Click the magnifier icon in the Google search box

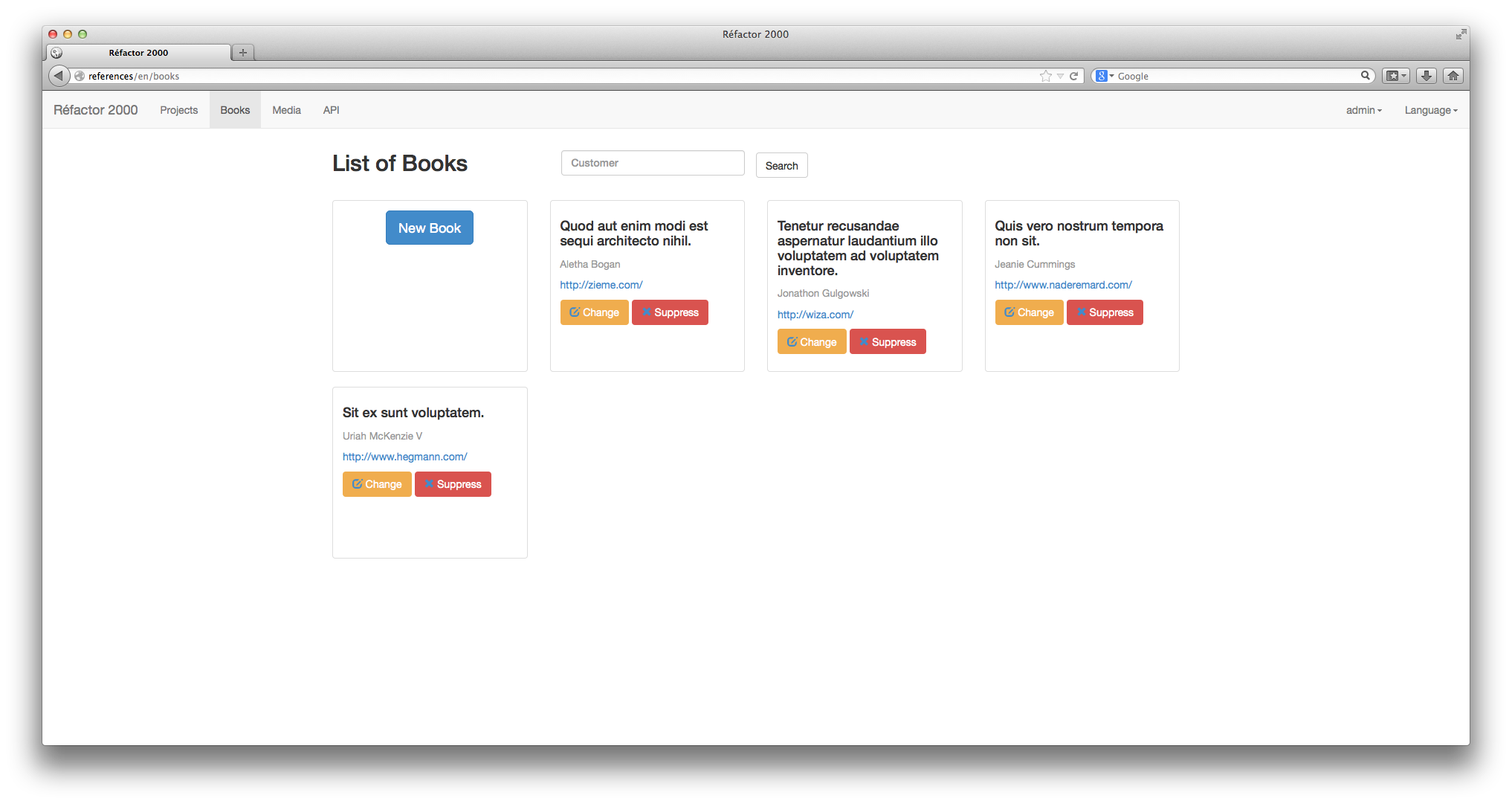(1366, 75)
